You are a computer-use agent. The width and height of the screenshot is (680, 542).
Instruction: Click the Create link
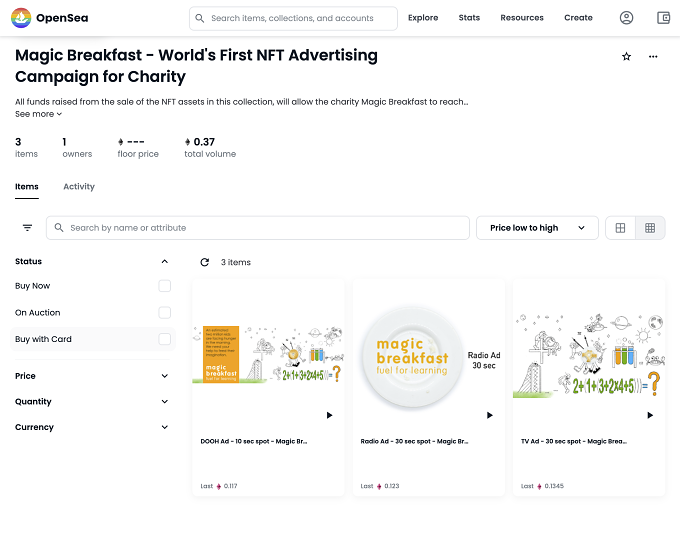click(x=578, y=18)
